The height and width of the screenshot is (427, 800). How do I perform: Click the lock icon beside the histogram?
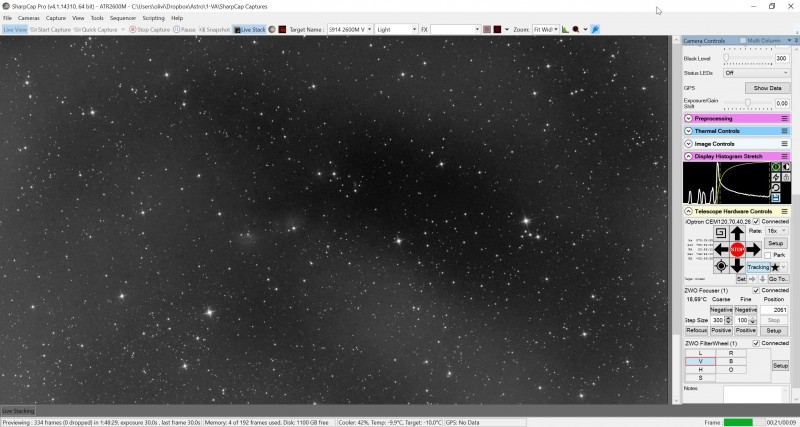point(786,177)
